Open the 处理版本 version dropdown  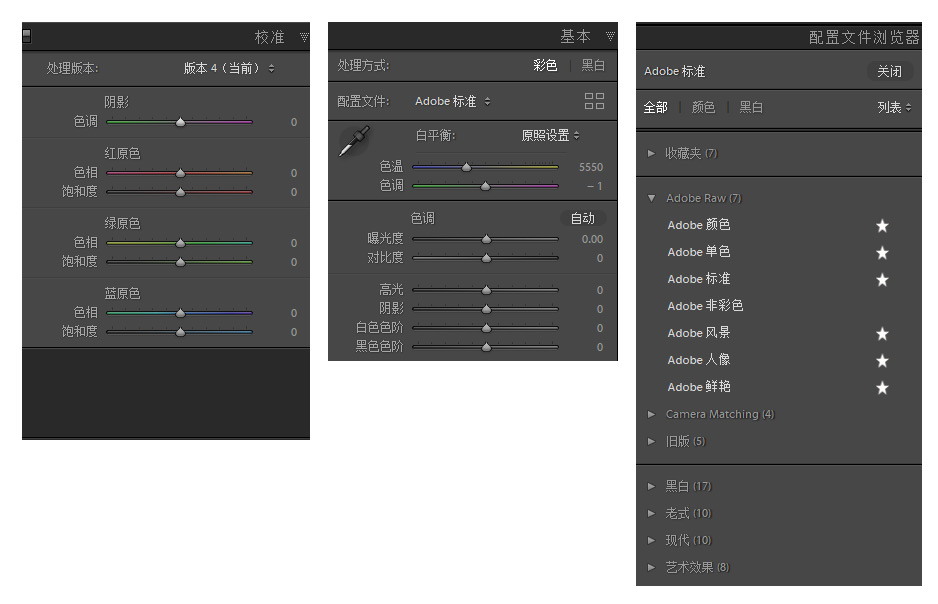(x=229, y=68)
